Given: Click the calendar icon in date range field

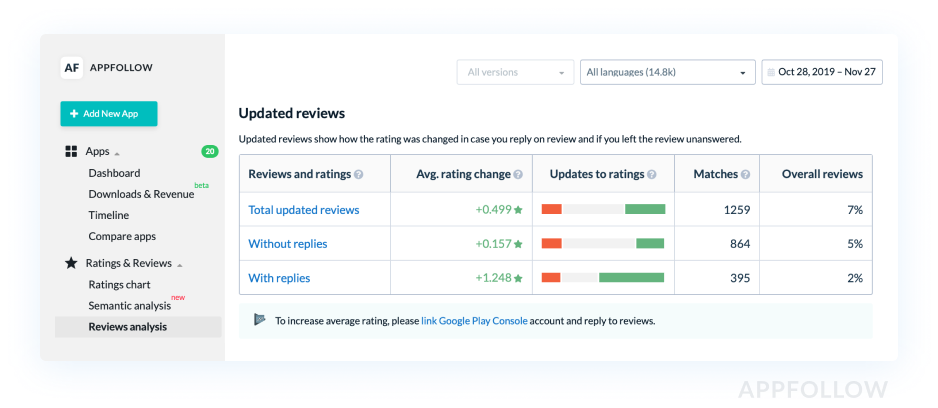Looking at the screenshot, I should (x=771, y=73).
